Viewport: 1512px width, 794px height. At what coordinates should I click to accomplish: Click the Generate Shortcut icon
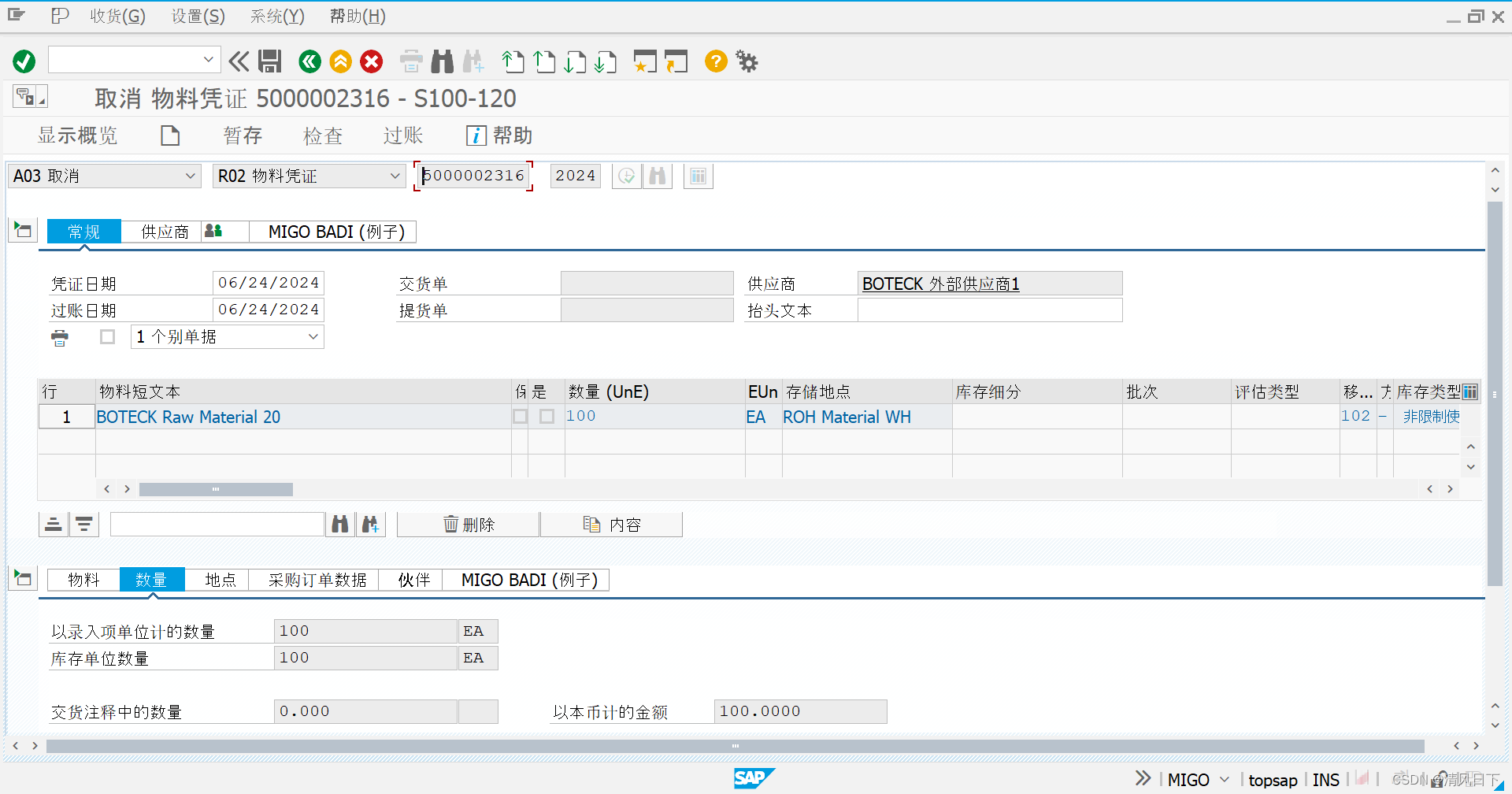[x=676, y=61]
